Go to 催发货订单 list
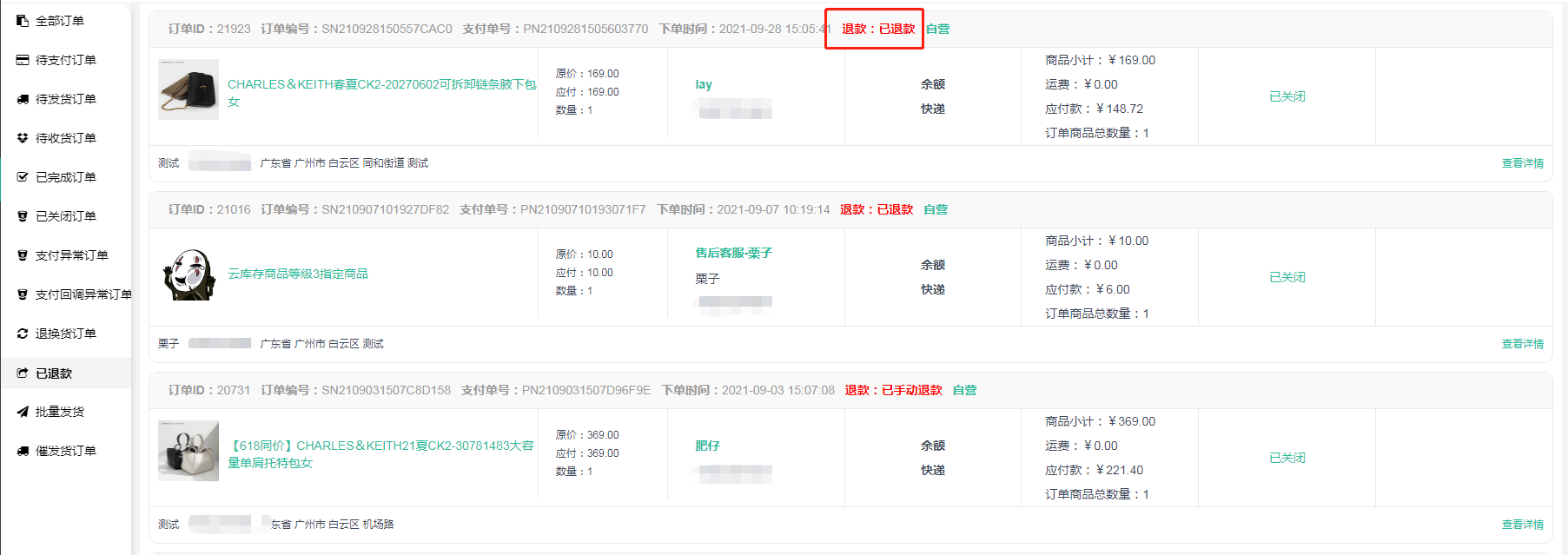 tap(65, 451)
